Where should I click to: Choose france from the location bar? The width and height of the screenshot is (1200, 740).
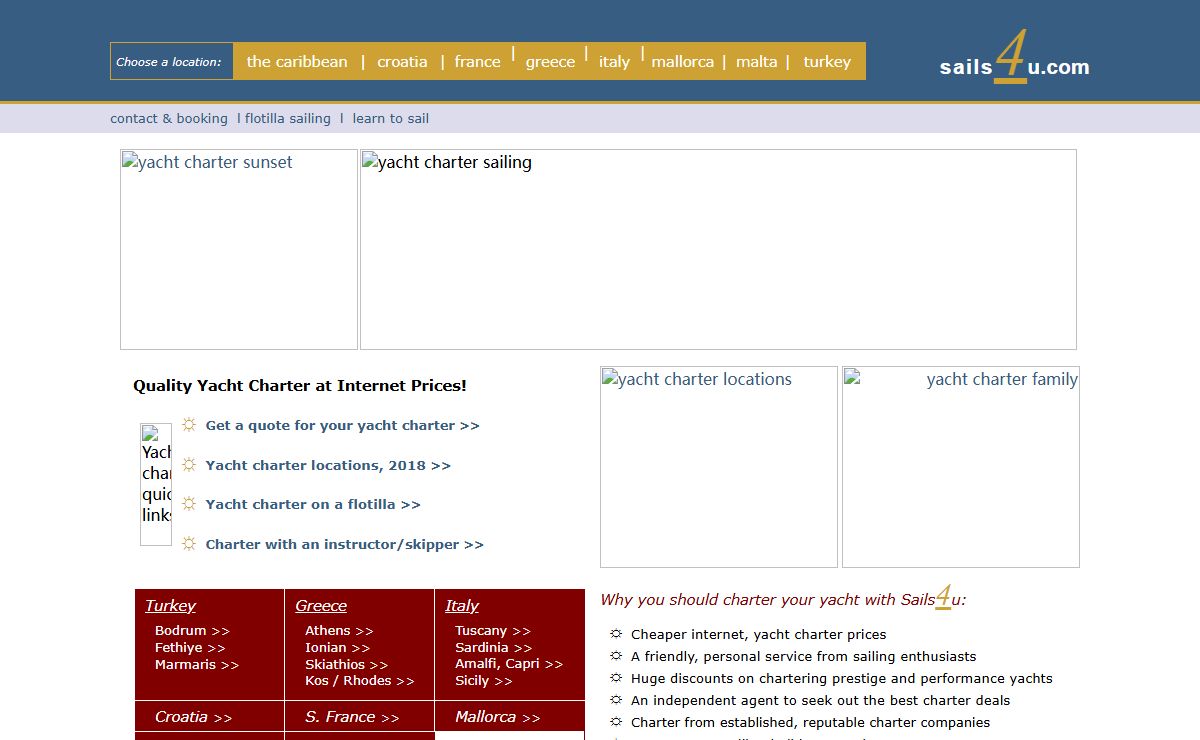click(x=477, y=61)
